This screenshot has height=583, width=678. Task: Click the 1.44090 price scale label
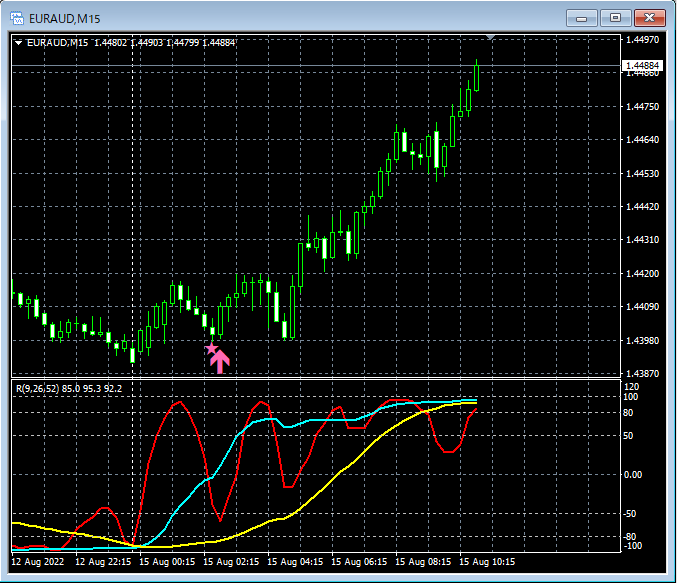coord(643,307)
